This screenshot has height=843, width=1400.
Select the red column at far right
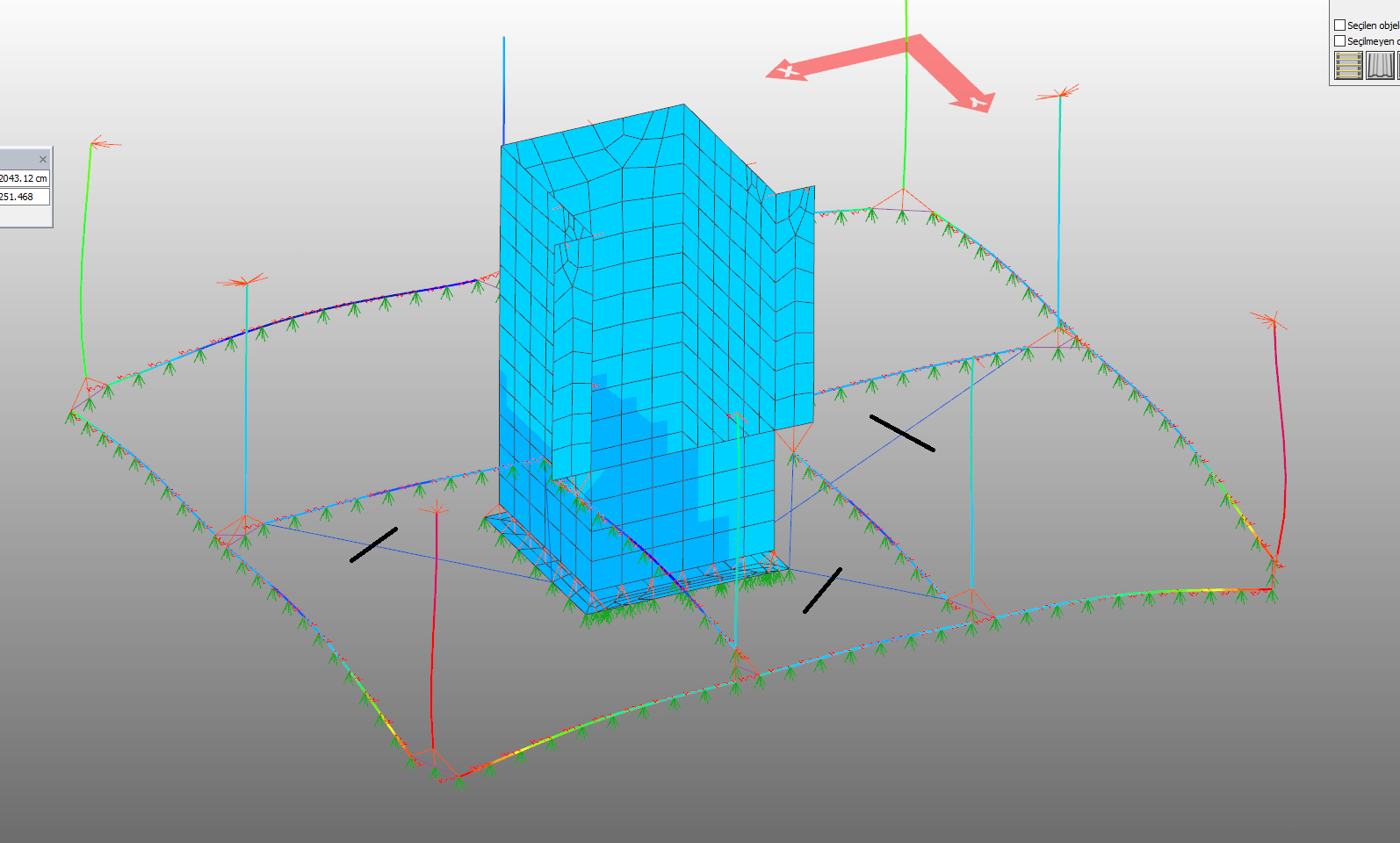(x=1281, y=439)
